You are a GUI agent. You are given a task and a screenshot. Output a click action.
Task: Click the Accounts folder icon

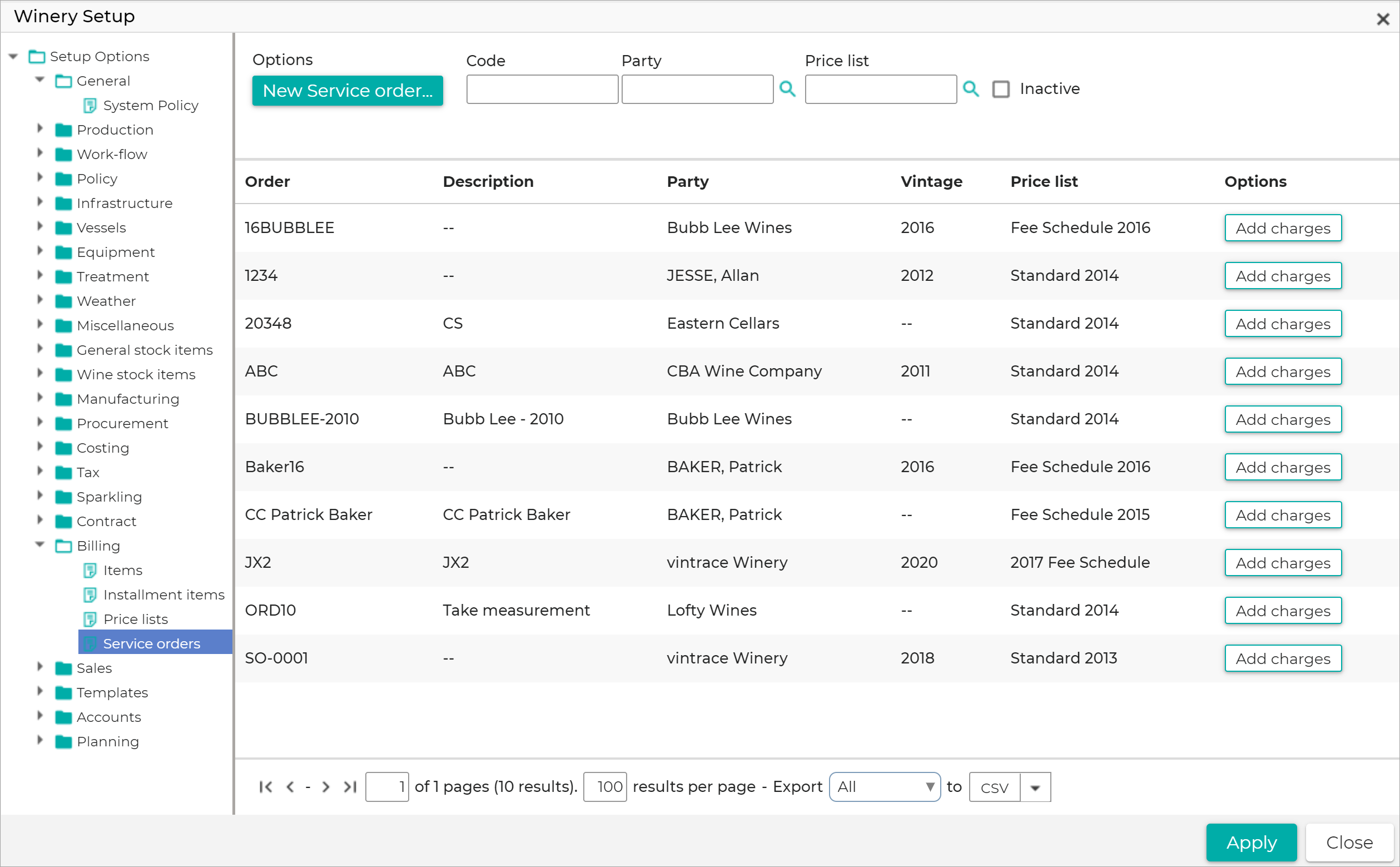pyautogui.click(x=63, y=717)
